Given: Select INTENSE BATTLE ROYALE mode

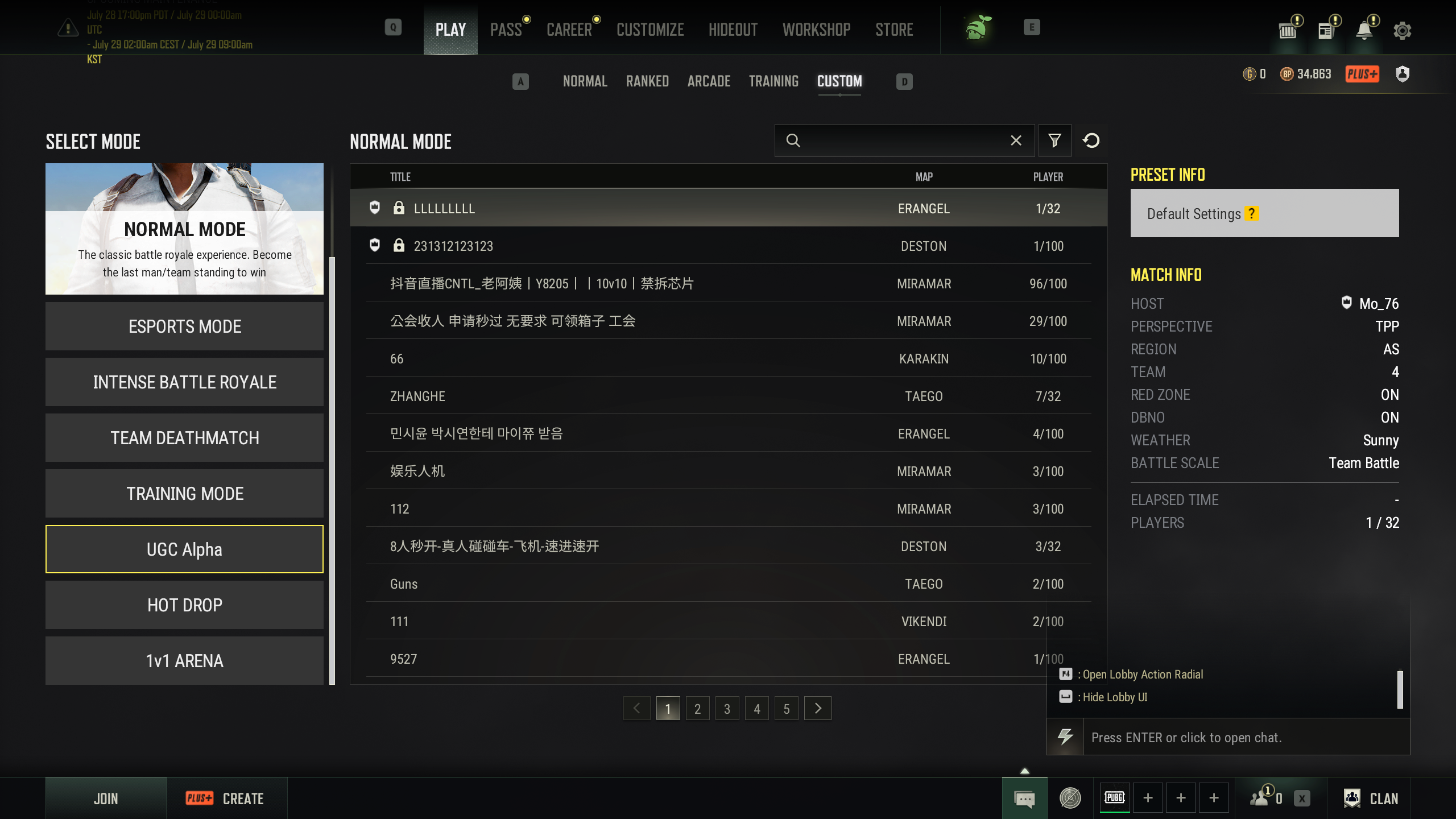Looking at the screenshot, I should tap(184, 382).
